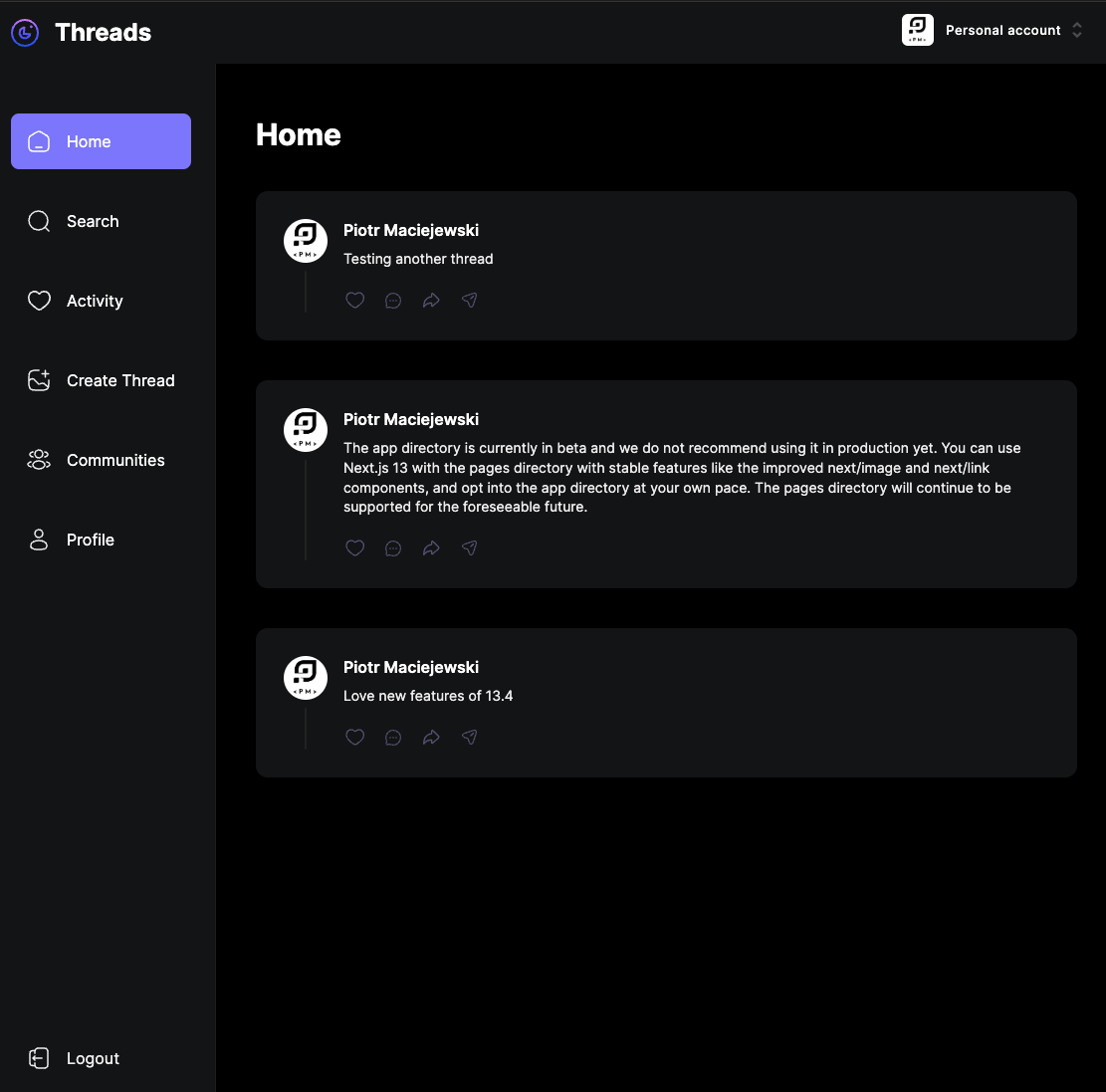1106x1092 pixels.
Task: Like the "Testing another thread" post
Action: [x=354, y=301]
